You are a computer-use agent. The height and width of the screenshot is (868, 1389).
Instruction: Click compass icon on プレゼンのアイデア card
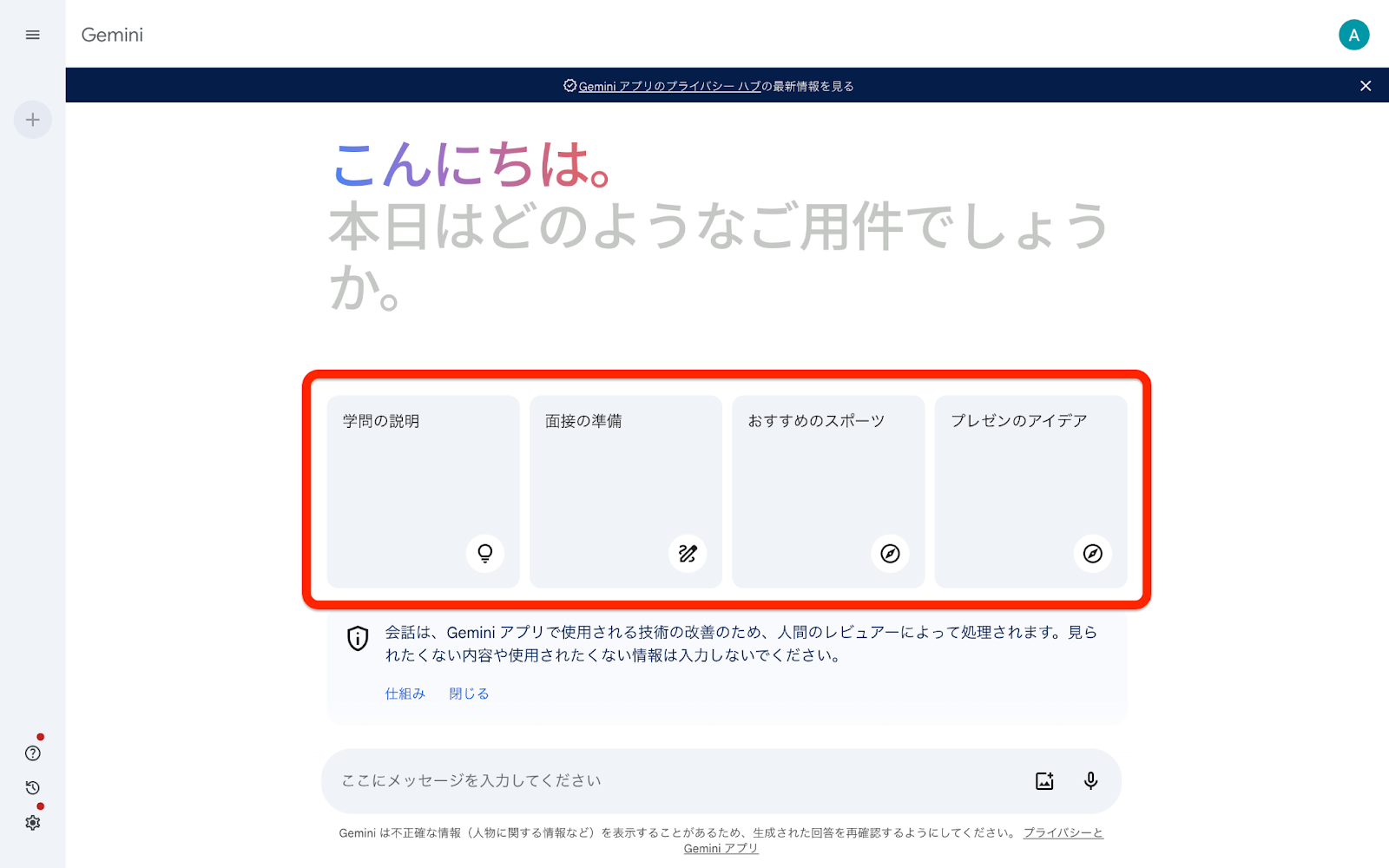(1093, 554)
